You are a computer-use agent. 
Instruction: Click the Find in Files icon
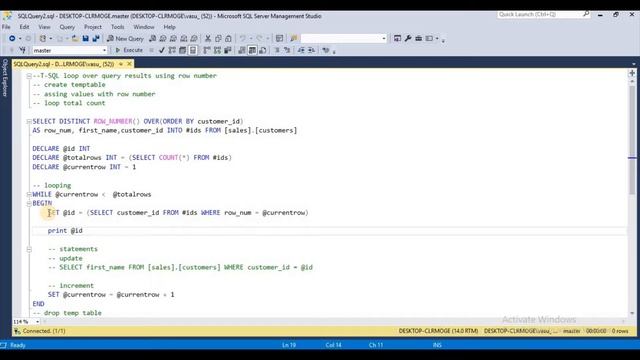pyautogui.click(x=293, y=38)
